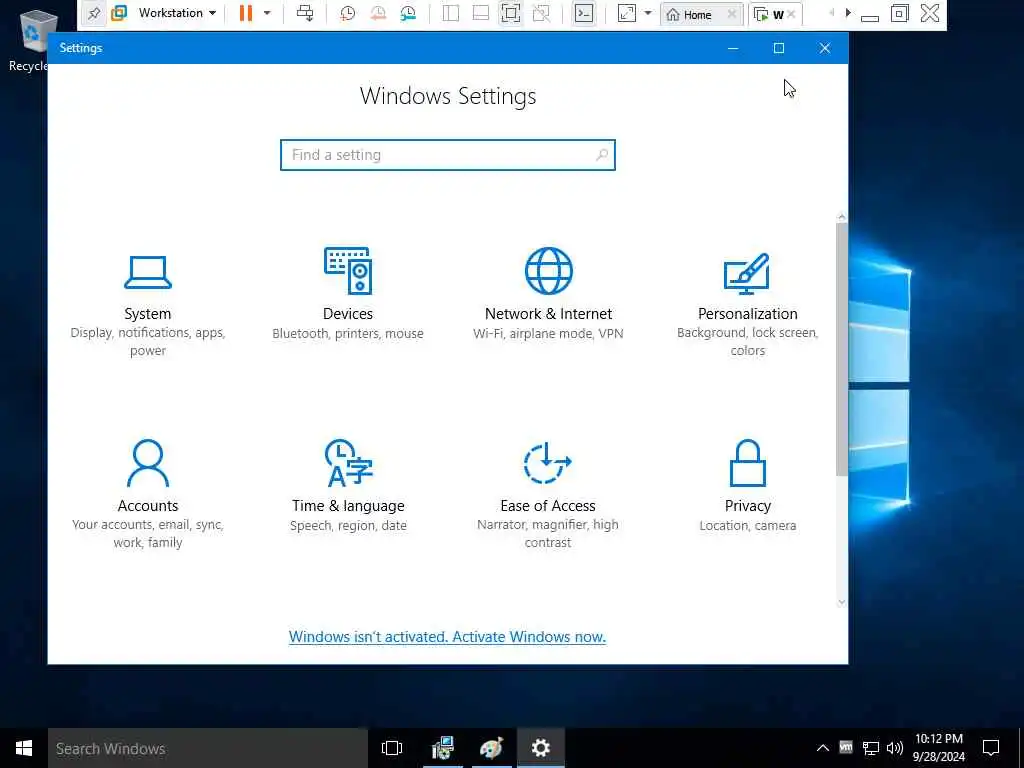Expand the stretch display dropdown arrow
The width and height of the screenshot is (1024, 768).
coord(648,13)
